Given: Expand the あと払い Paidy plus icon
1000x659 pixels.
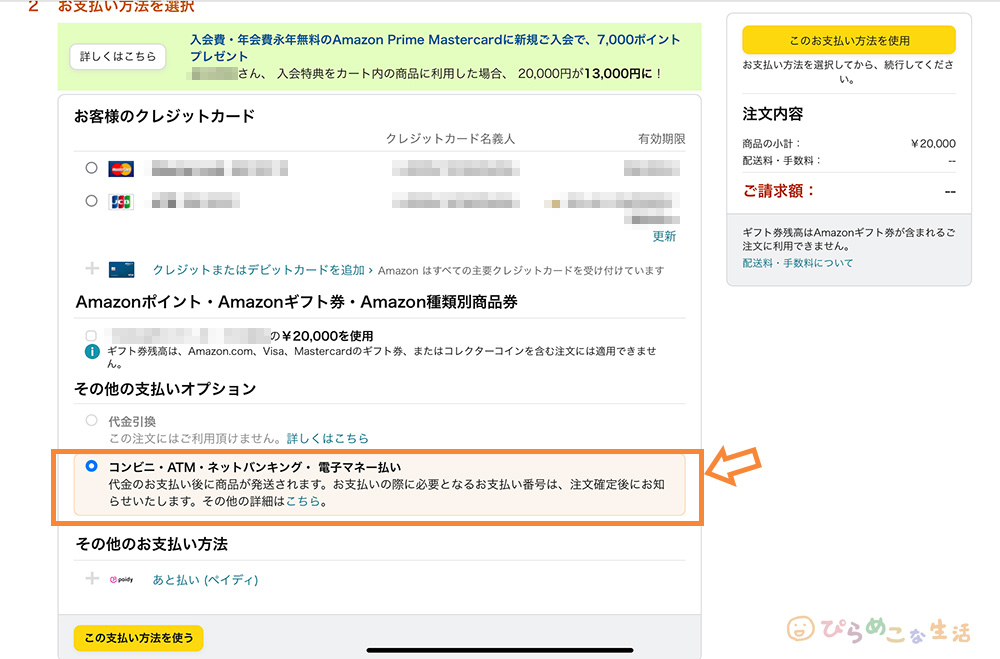Looking at the screenshot, I should click(92, 579).
